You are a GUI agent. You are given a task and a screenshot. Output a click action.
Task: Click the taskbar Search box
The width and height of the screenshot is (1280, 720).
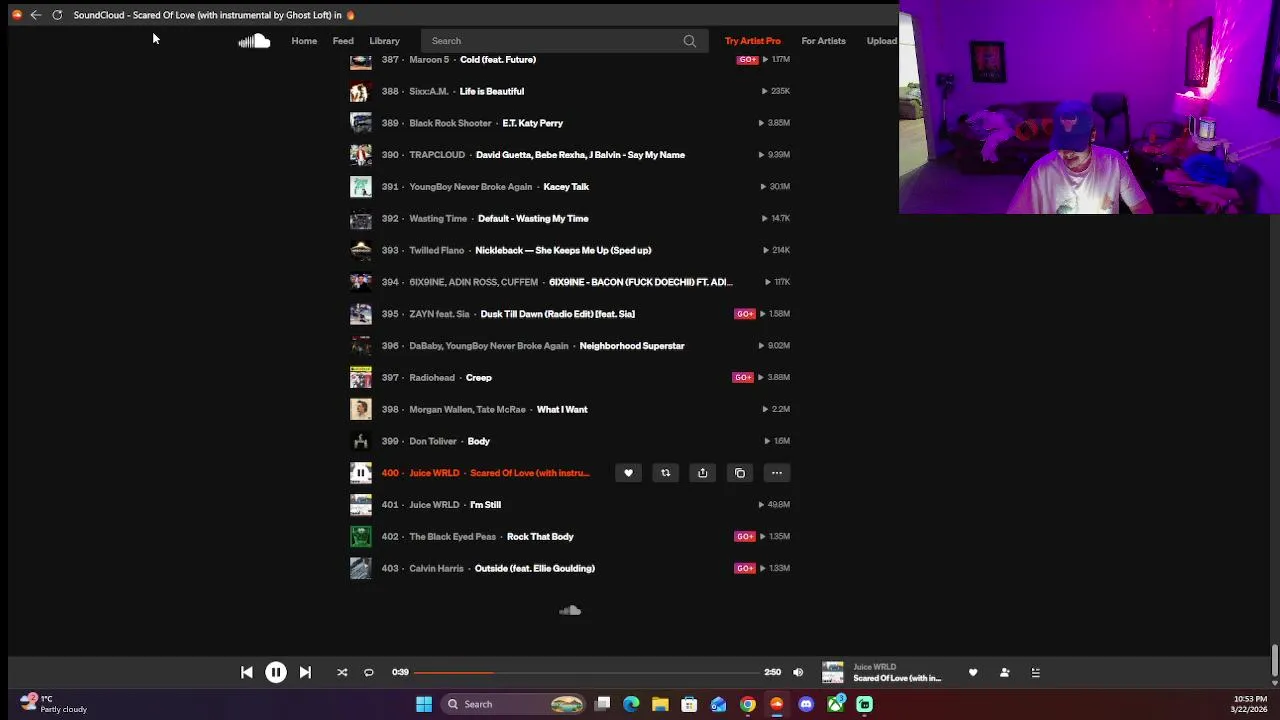click(x=514, y=704)
